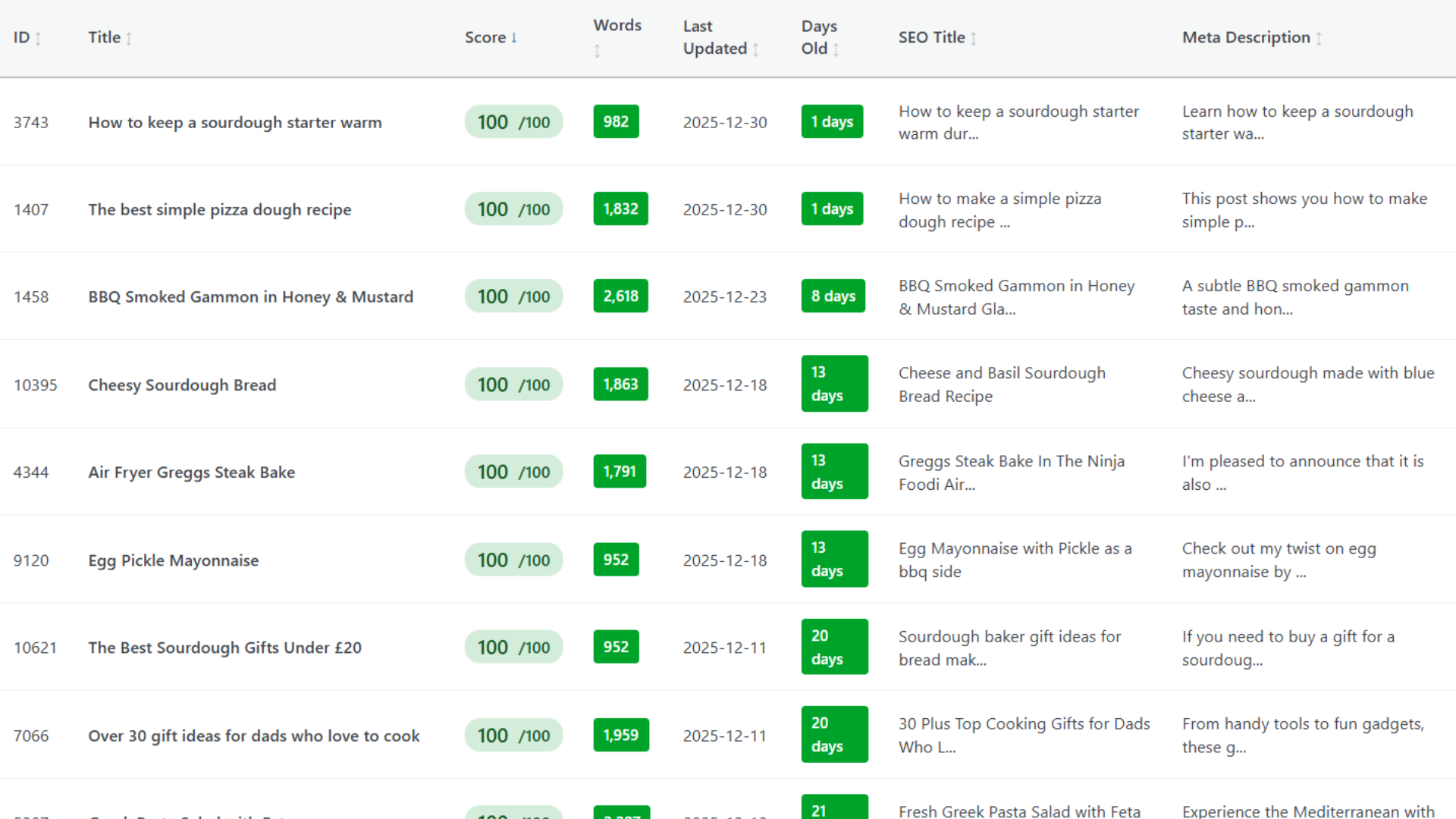Click the ID column sort icon

38,39
